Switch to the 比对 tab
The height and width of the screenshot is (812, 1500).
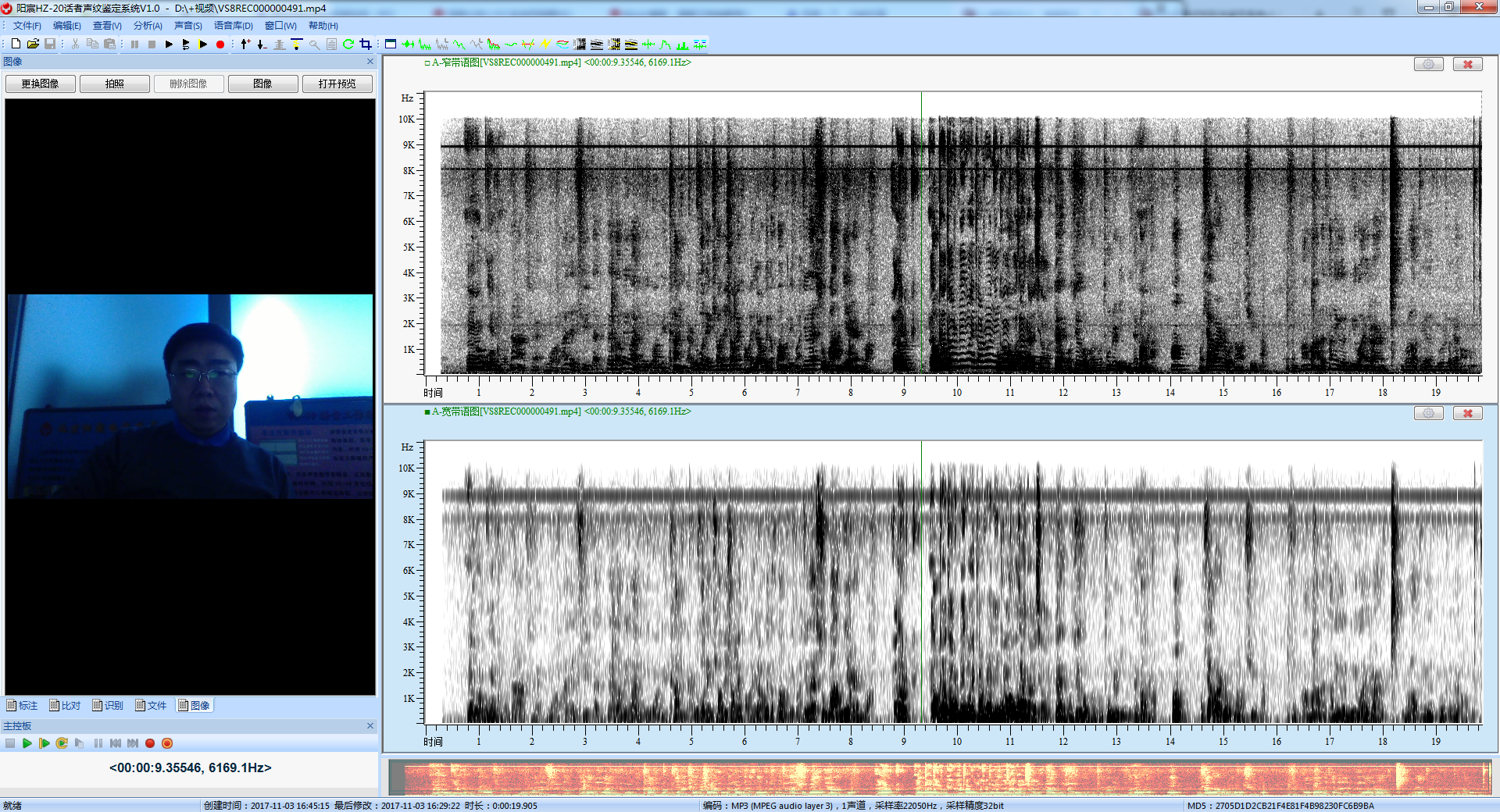(65, 706)
